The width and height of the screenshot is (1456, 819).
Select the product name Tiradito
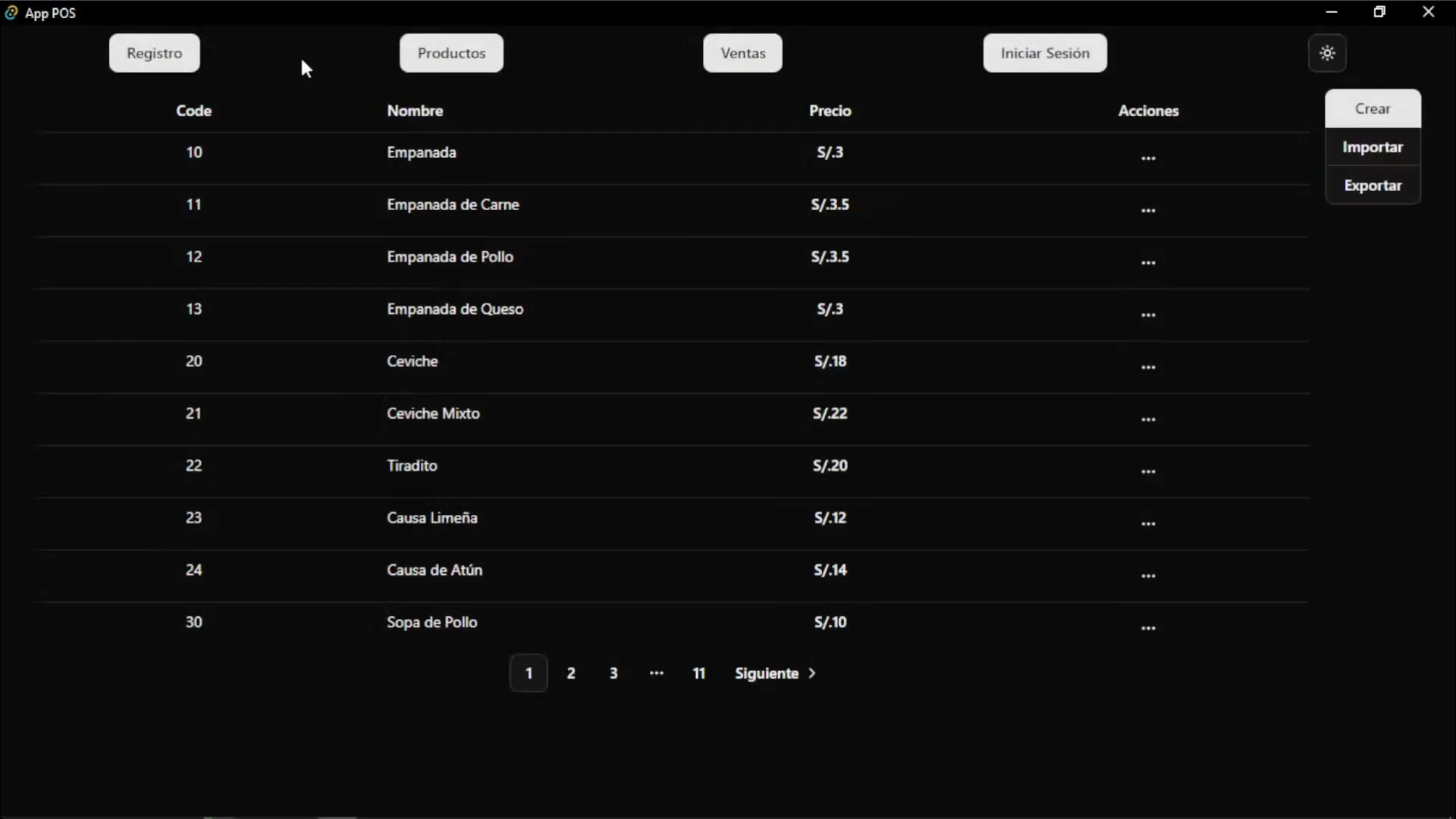click(412, 466)
